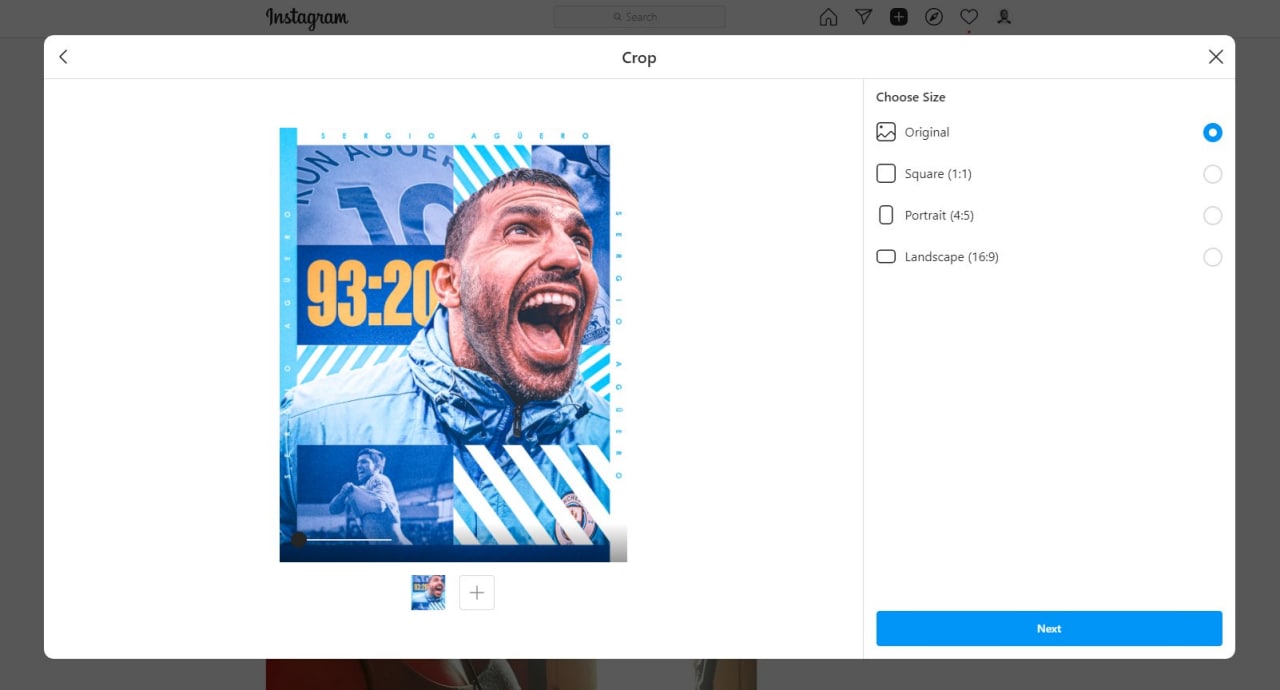Select the Agüero photo thumbnail

coord(428,593)
